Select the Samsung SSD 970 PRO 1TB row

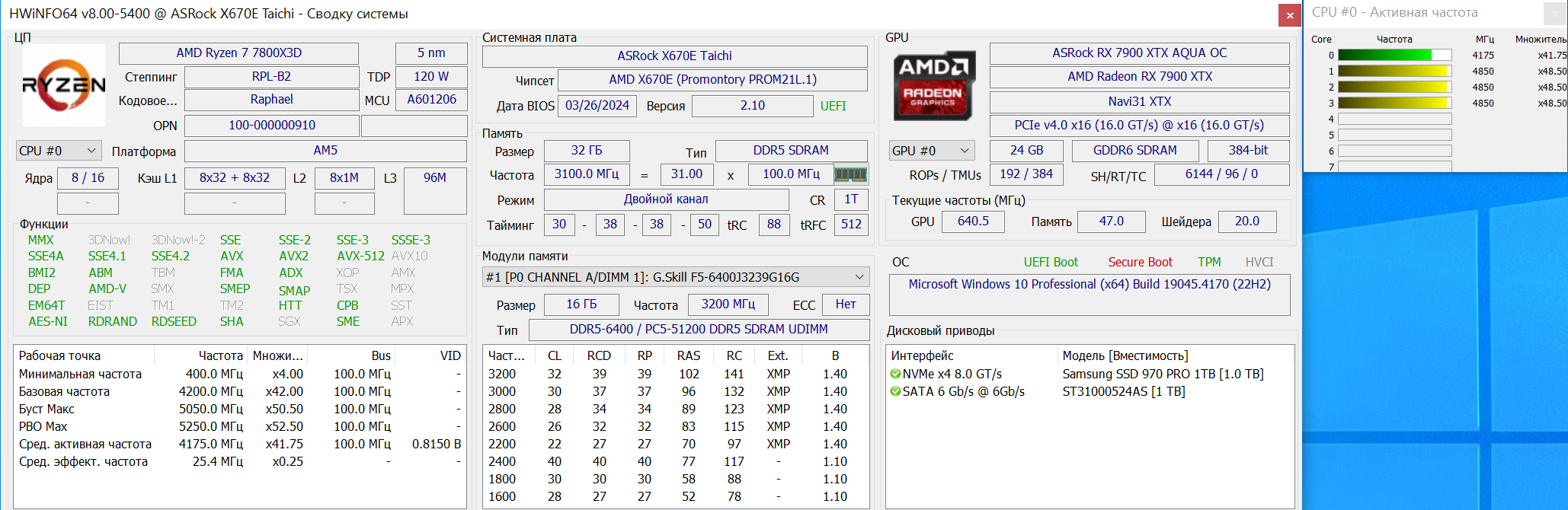point(1090,374)
